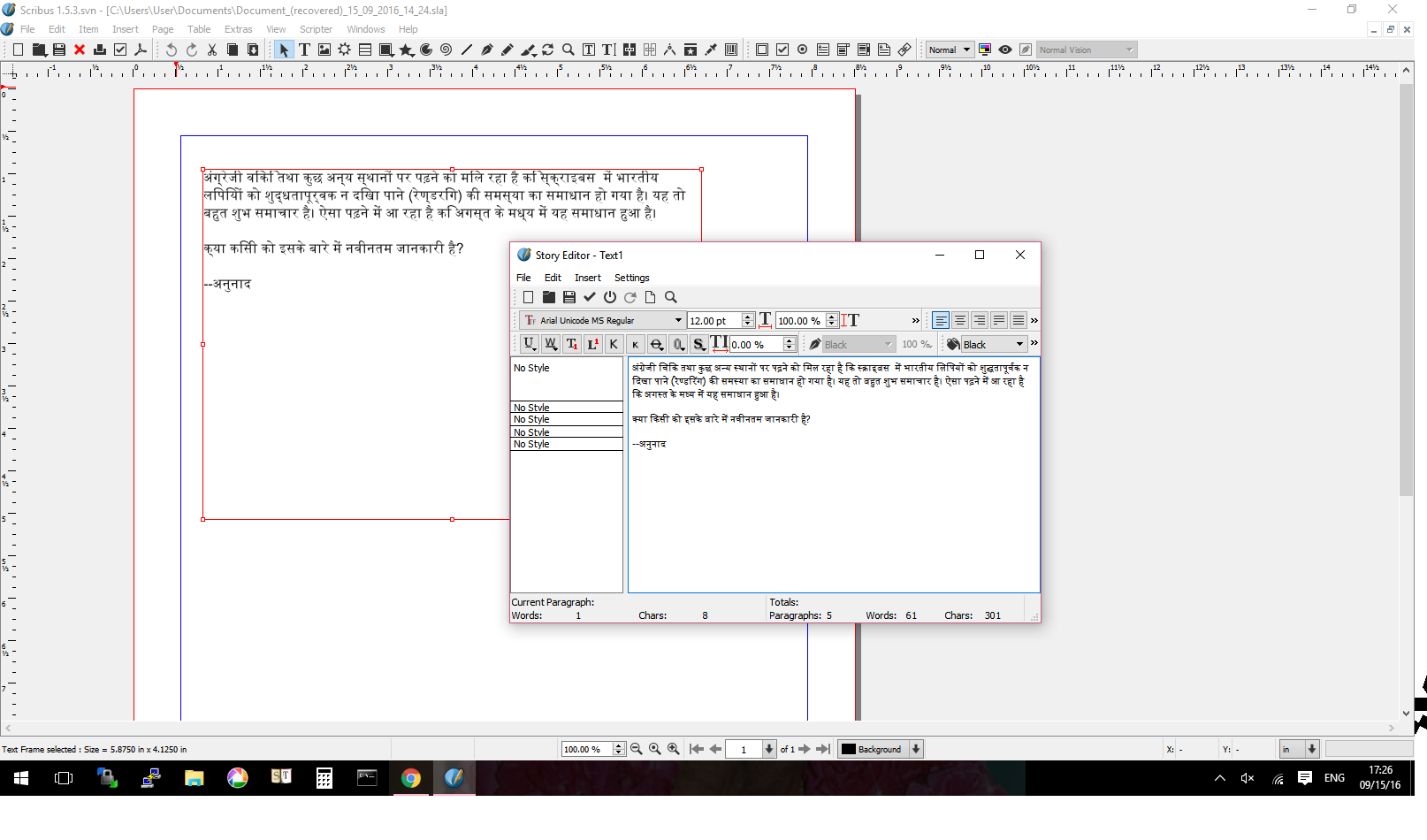Open Chrome from the Windows taskbar
The image size is (1427, 840).
pyautogui.click(x=411, y=778)
